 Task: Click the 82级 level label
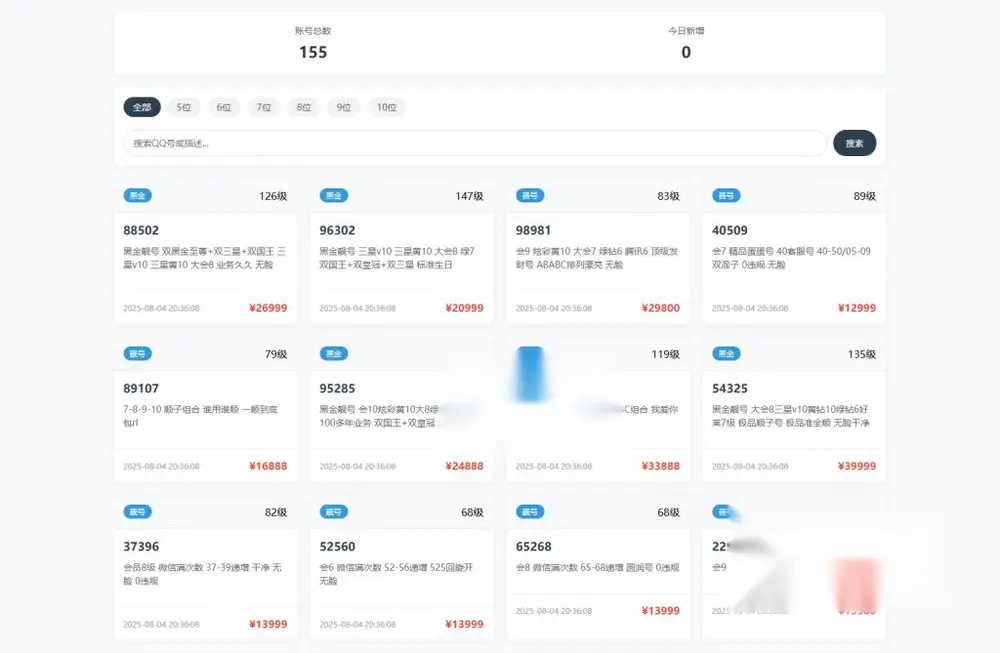(276, 513)
